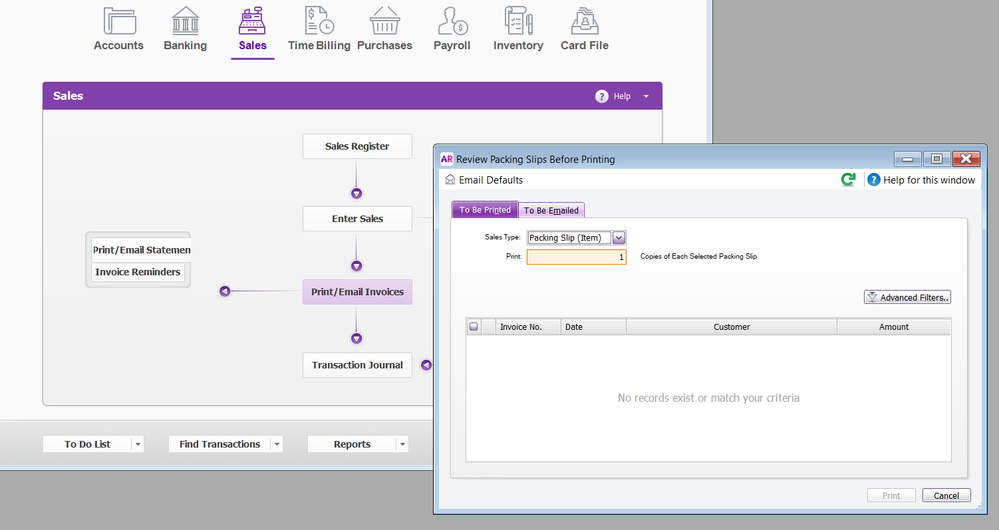Click the green refresh icon
Image resolution: width=999 pixels, height=530 pixels.
[848, 180]
